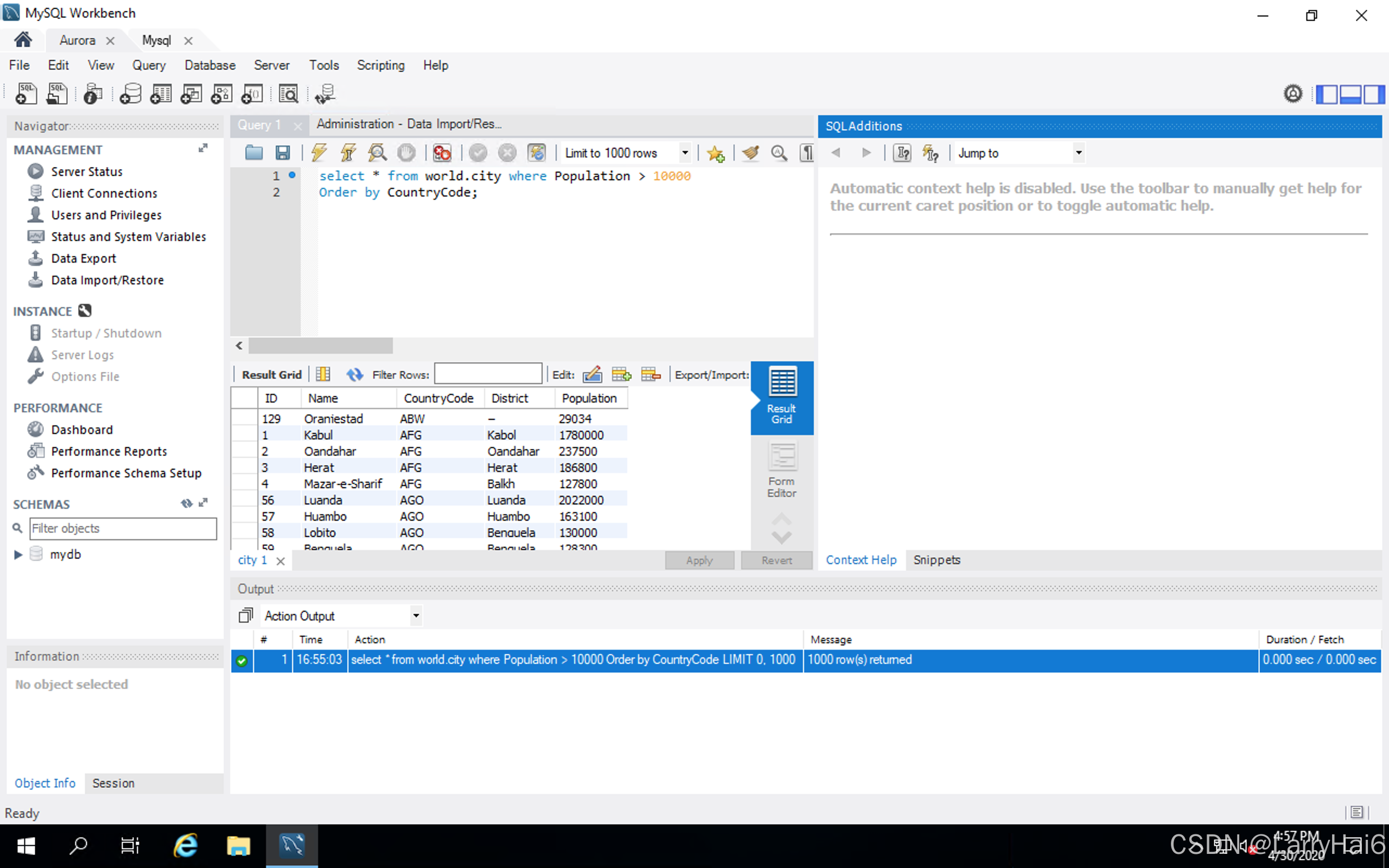Open the Data Export navigator item
This screenshot has height=868, width=1389.
83,258
